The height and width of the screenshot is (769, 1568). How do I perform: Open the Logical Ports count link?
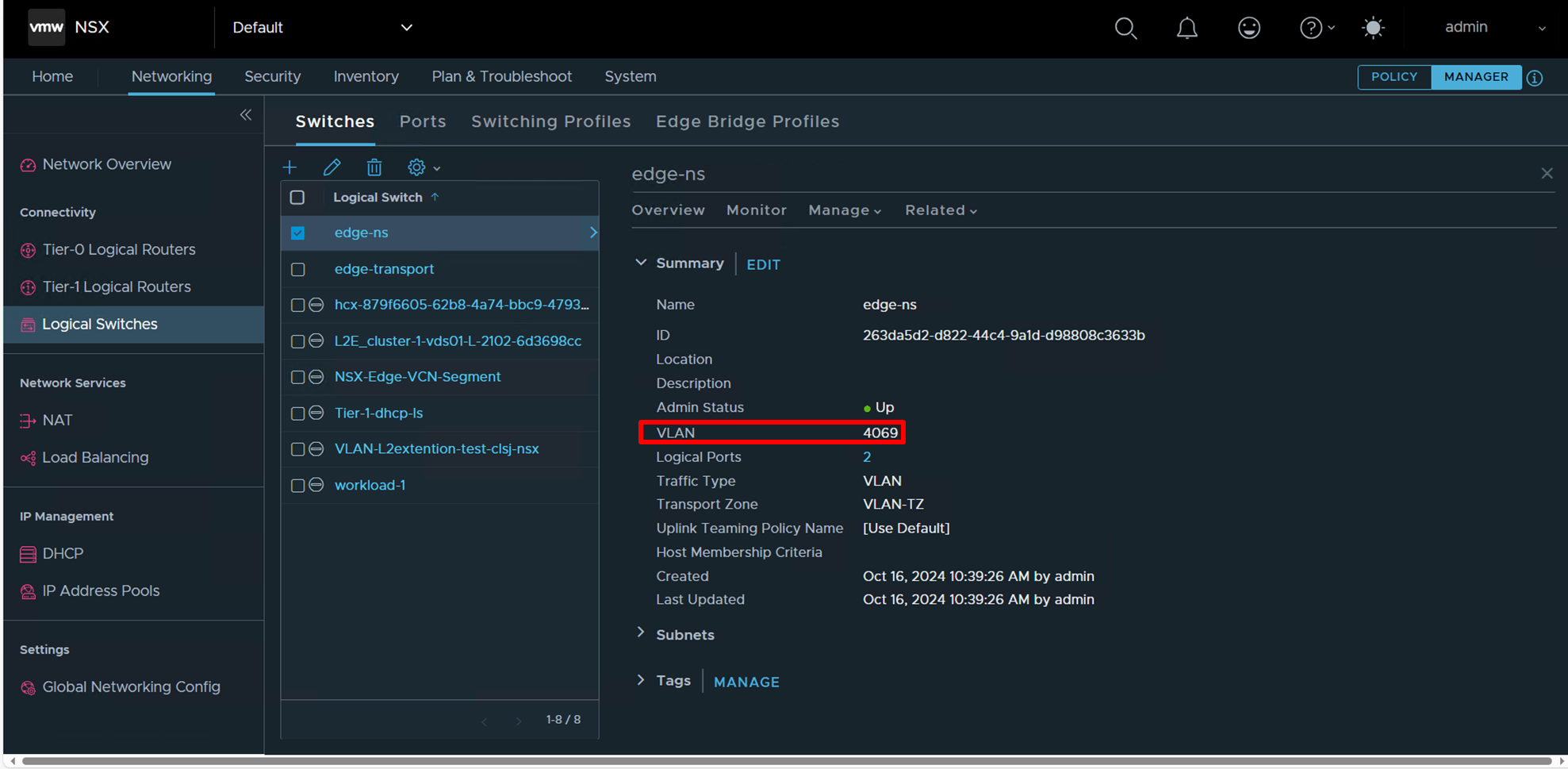click(x=867, y=457)
